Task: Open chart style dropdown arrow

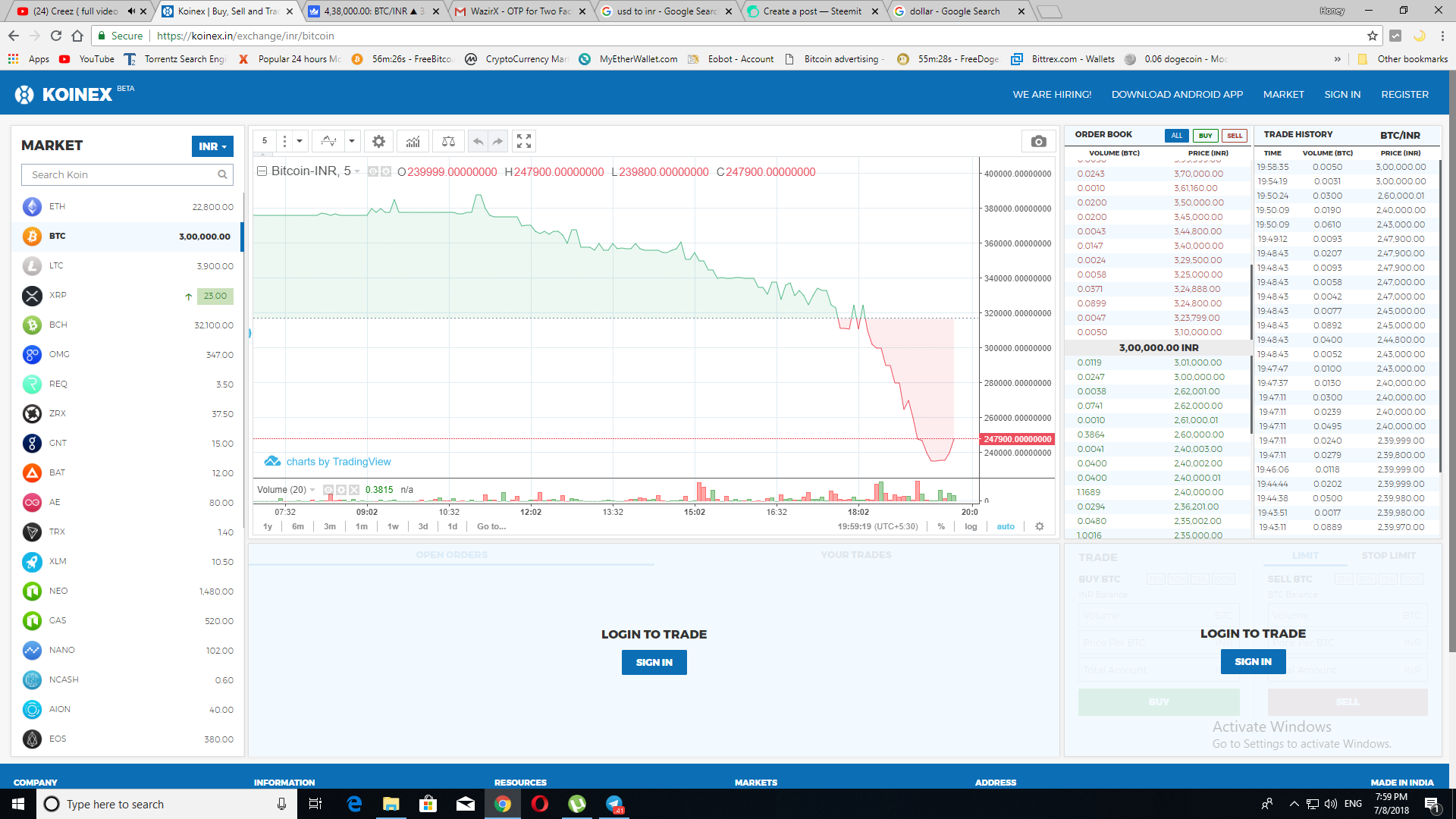Action: (351, 141)
